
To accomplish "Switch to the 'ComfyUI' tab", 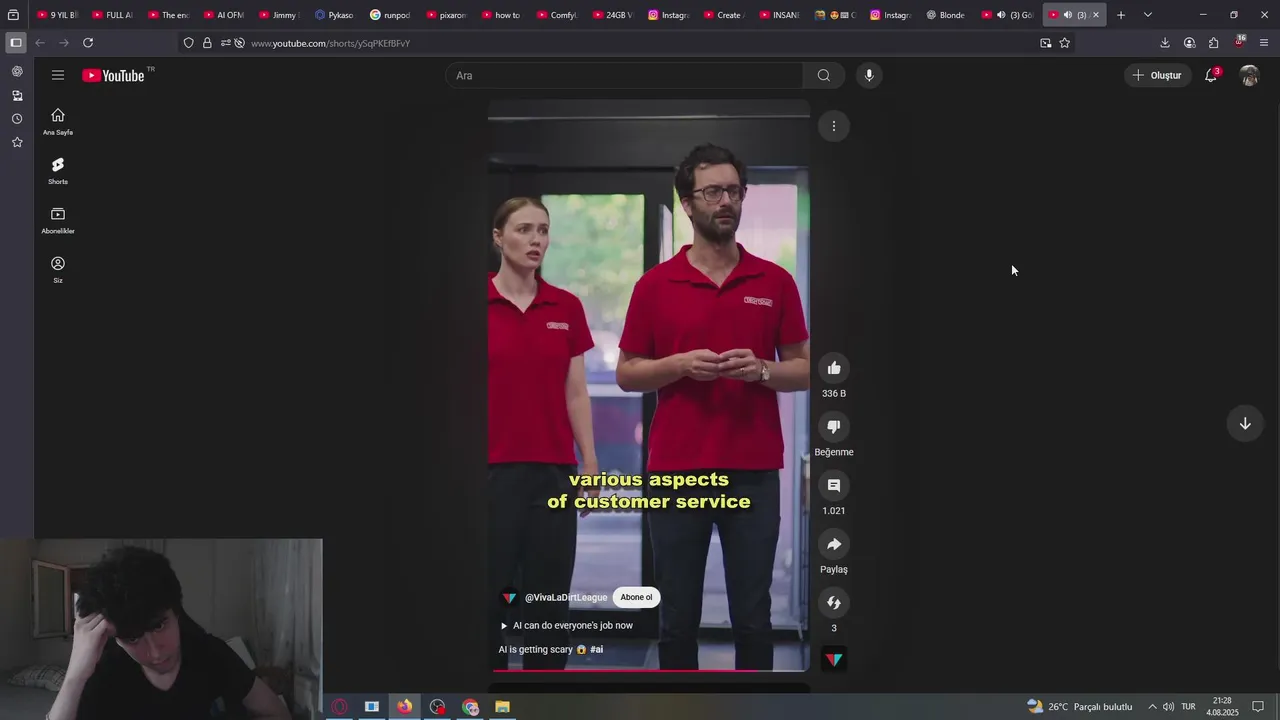I will pyautogui.click(x=556, y=15).
